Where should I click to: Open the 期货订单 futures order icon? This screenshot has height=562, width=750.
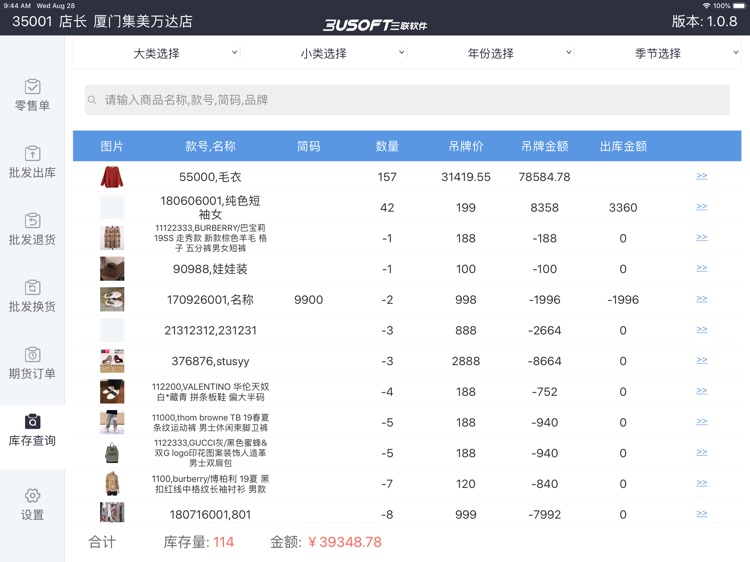click(x=32, y=354)
